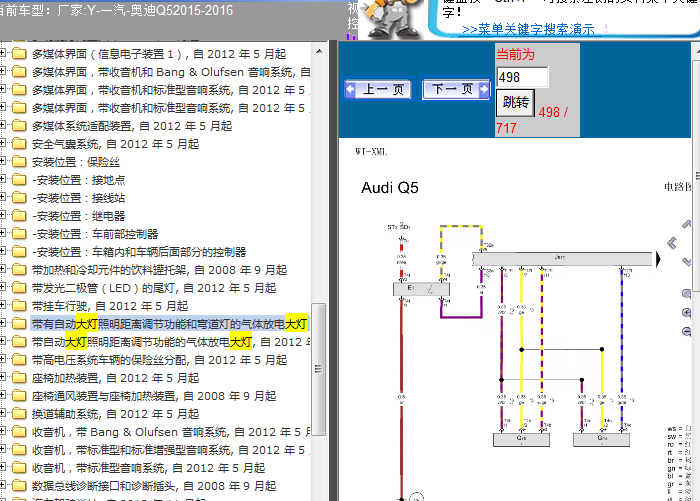
Task: Expand the -安装位置：接线站 tree node
Action: pos(2,198)
